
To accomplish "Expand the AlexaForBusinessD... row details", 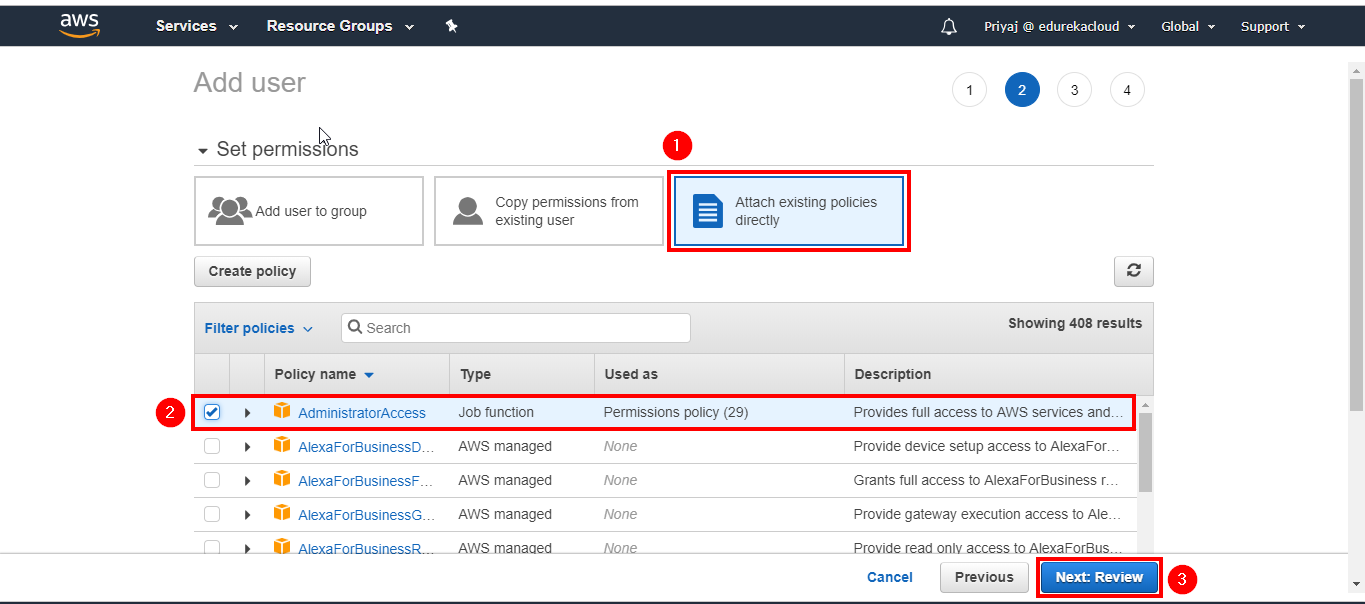I will (247, 447).
